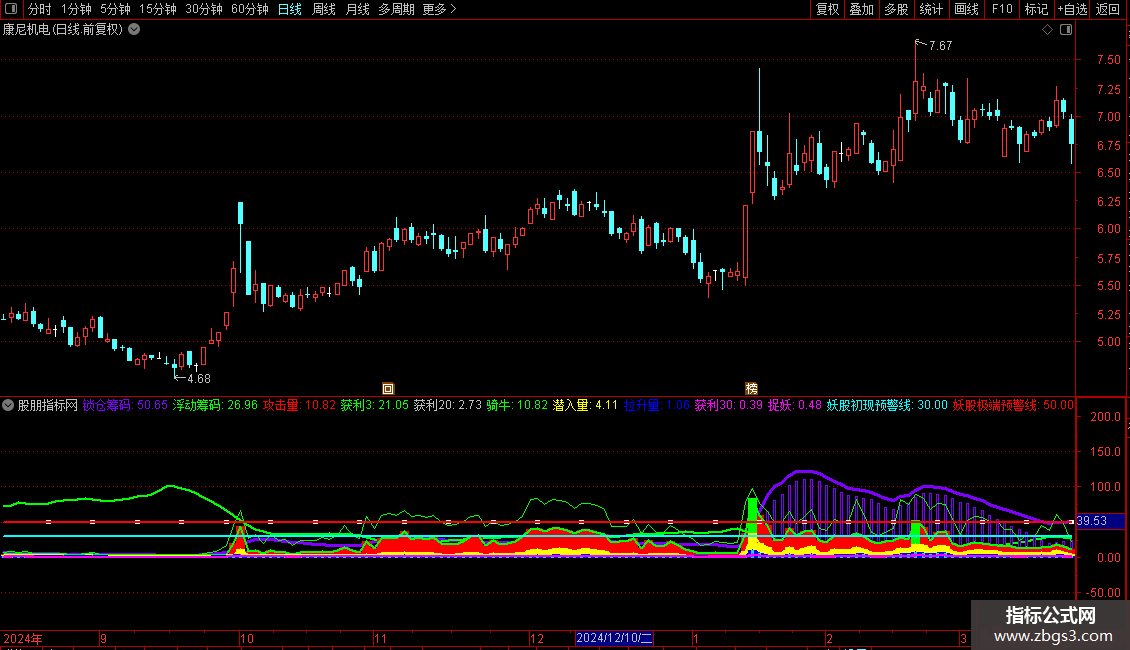Click the 康尼机电(日线.前复权) chart title
This screenshot has width=1130, height=650.
coord(63,30)
